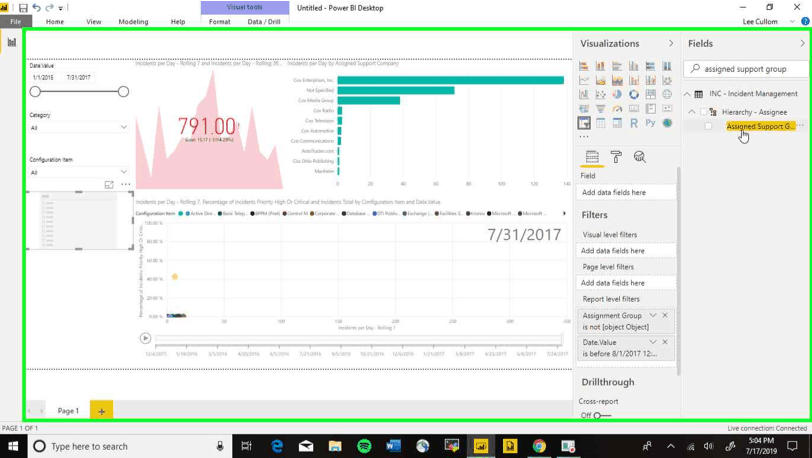Collapse the Visualizations pane
Viewport: 812px width, 458px height.
point(671,44)
